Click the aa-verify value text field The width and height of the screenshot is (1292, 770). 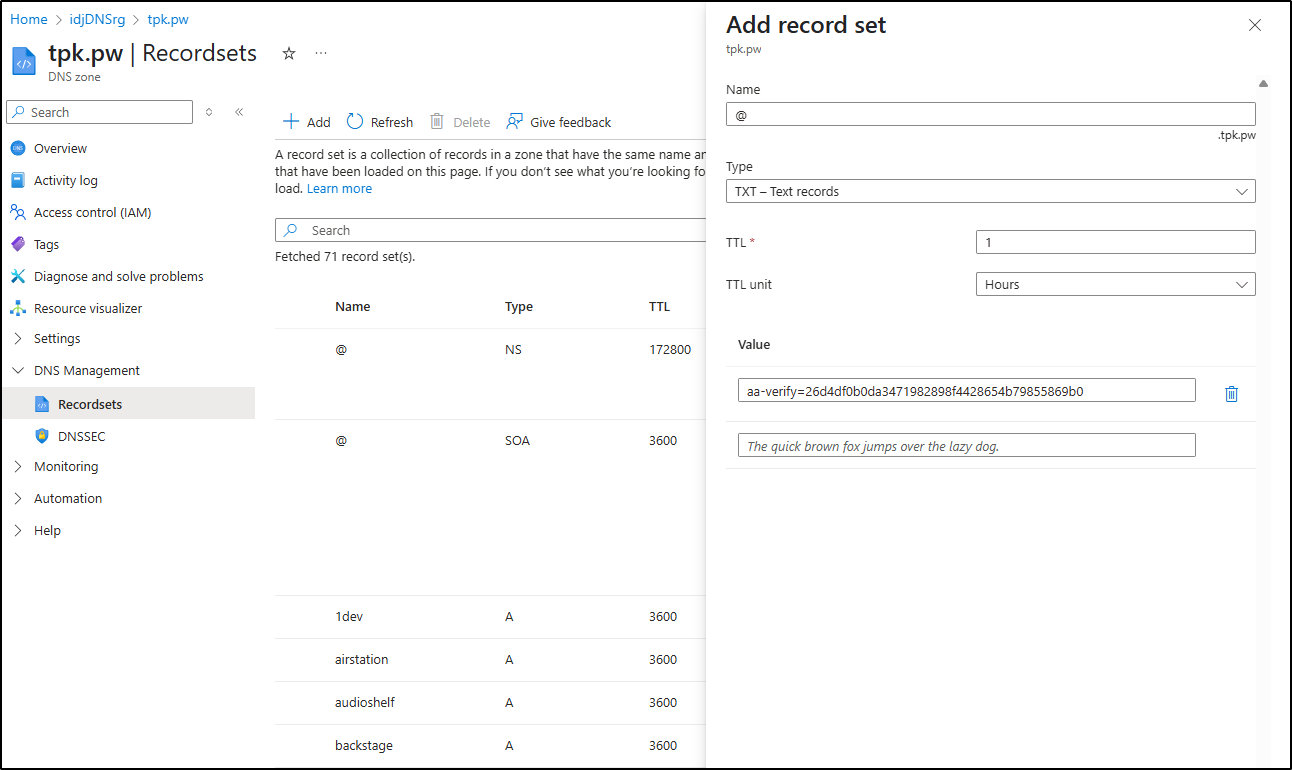tap(967, 390)
